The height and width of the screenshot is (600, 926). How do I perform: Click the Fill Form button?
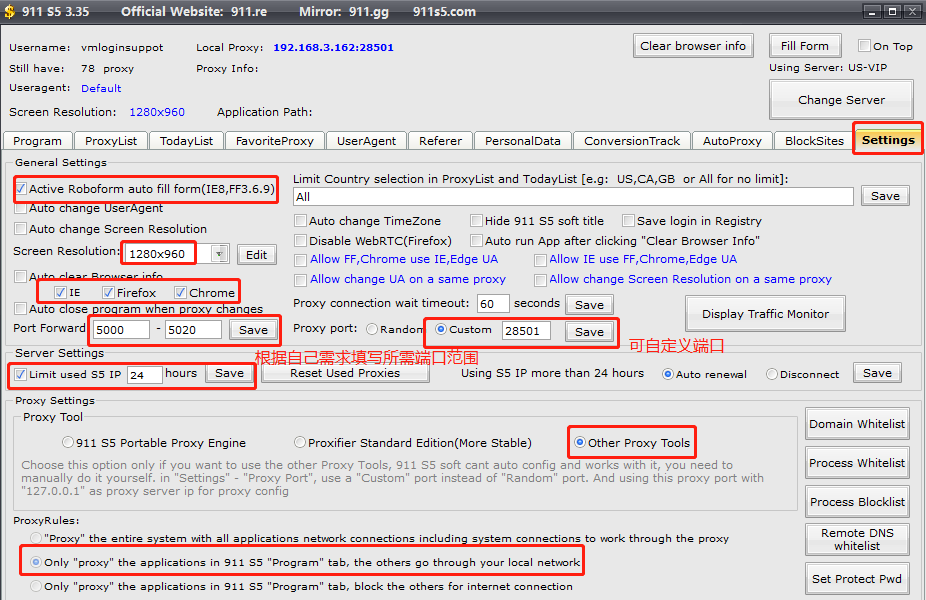[x=804, y=46]
